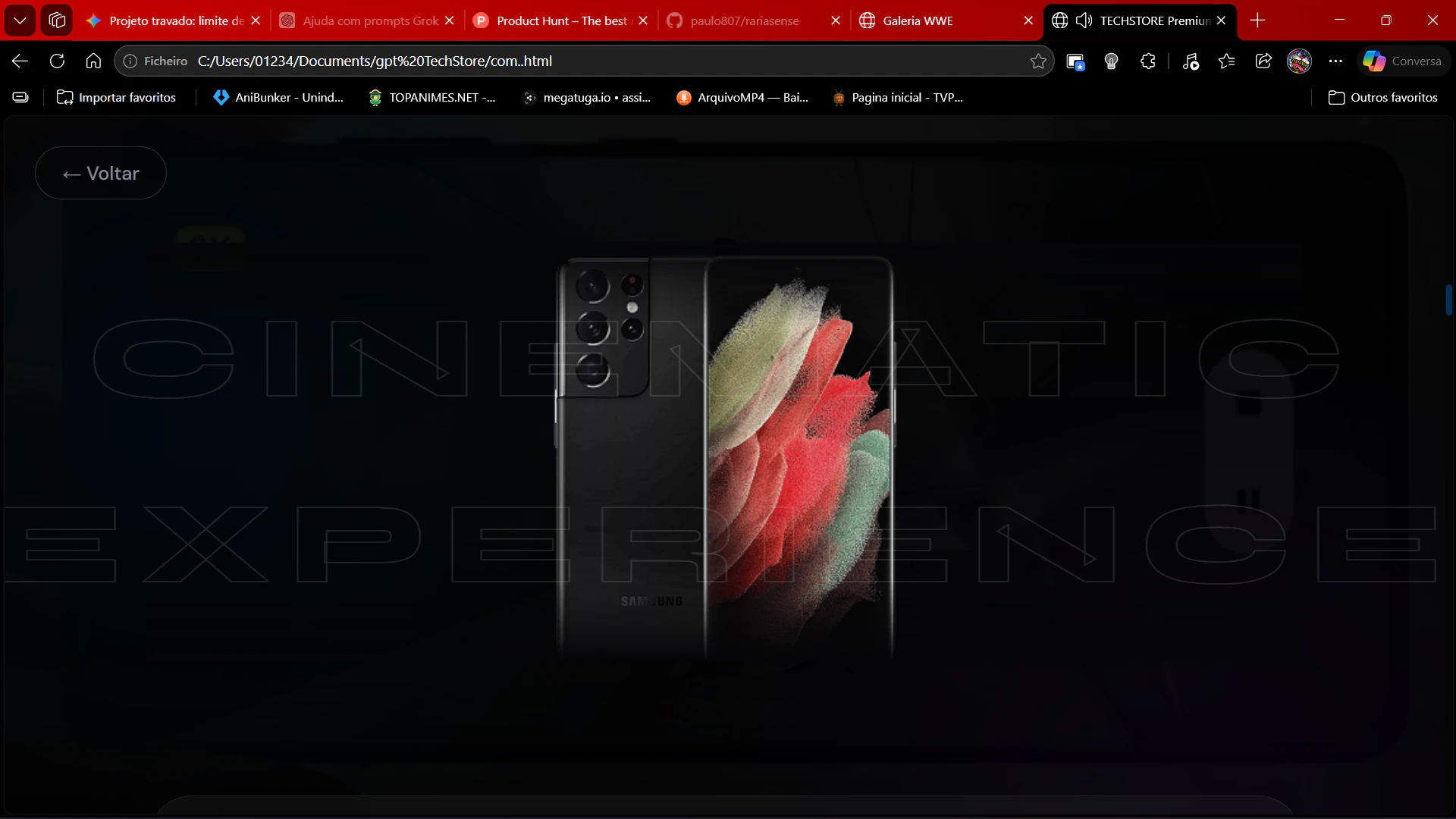Open the AniBunker bookmark
This screenshot has width=1456, height=819.
(x=278, y=97)
